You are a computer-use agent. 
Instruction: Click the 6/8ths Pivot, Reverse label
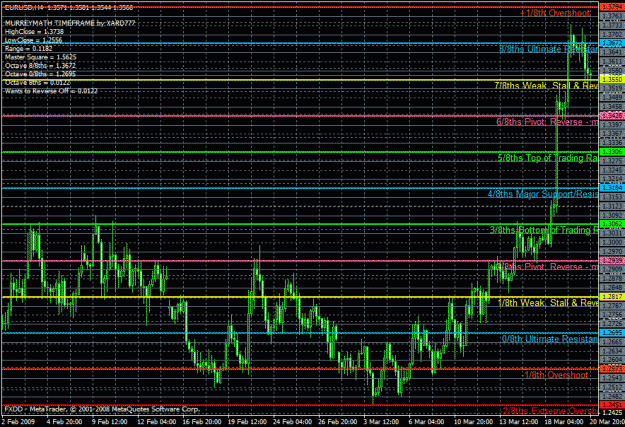pos(547,122)
